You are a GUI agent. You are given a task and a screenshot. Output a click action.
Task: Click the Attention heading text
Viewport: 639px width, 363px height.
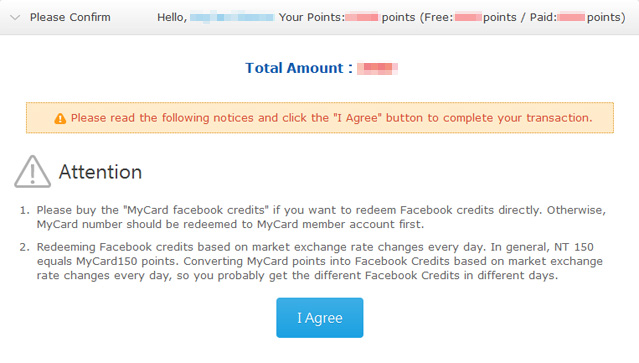[100, 172]
